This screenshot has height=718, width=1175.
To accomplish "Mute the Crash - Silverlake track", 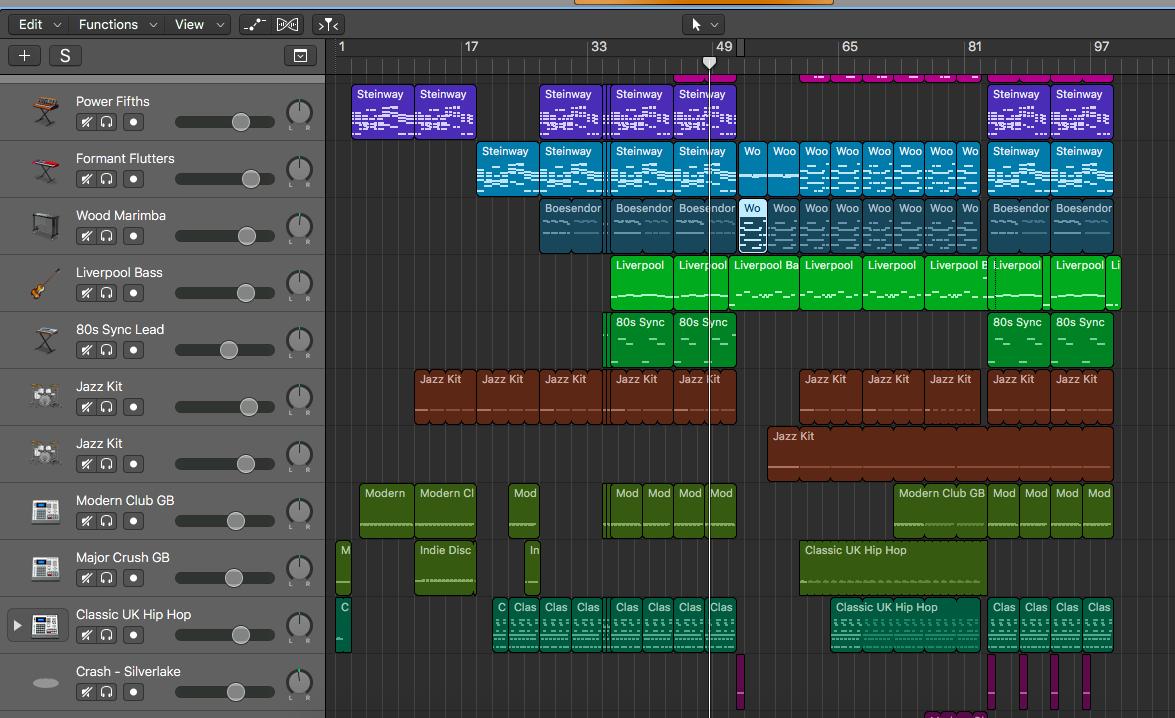I will [87, 692].
